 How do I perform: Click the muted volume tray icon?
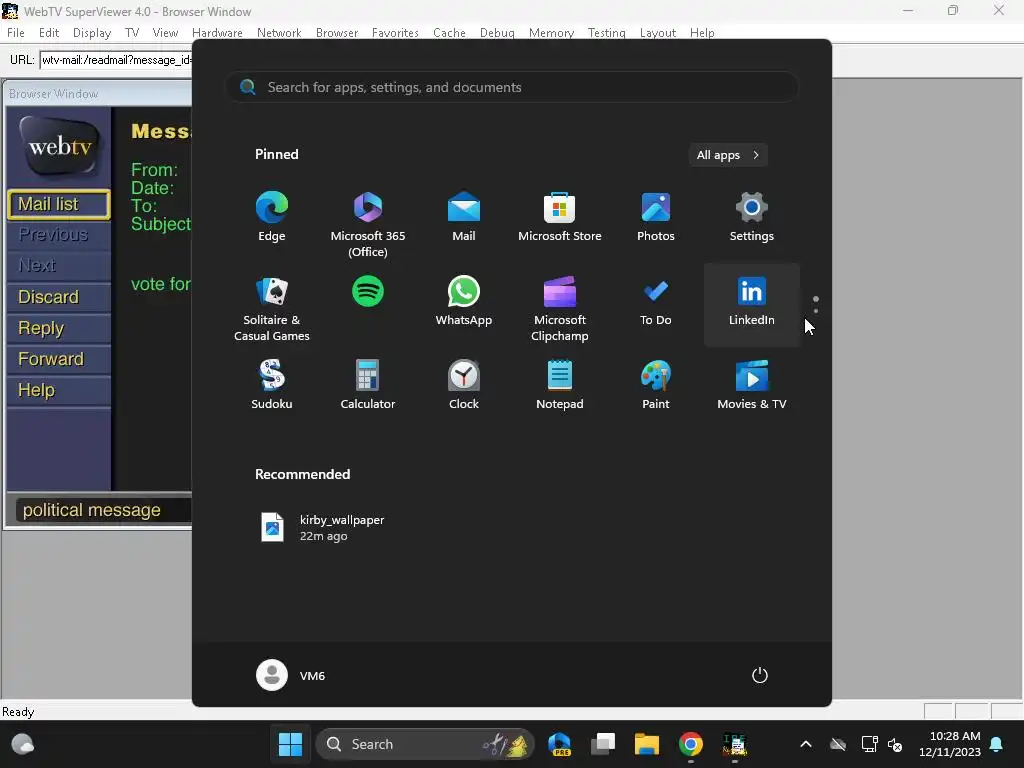click(x=895, y=744)
